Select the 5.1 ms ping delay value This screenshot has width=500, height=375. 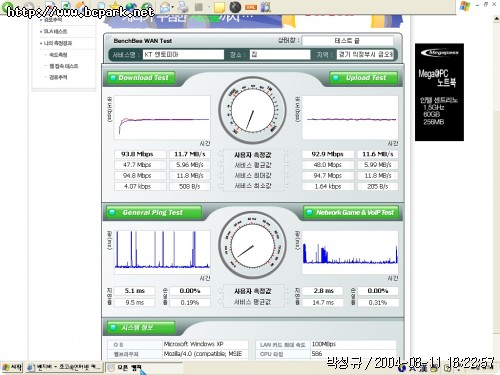pos(135,291)
